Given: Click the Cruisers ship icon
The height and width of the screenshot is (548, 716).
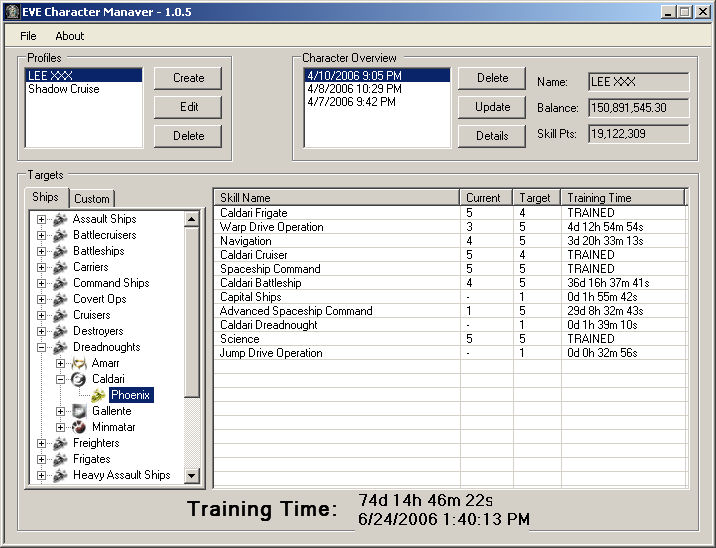Looking at the screenshot, I should tap(60, 315).
